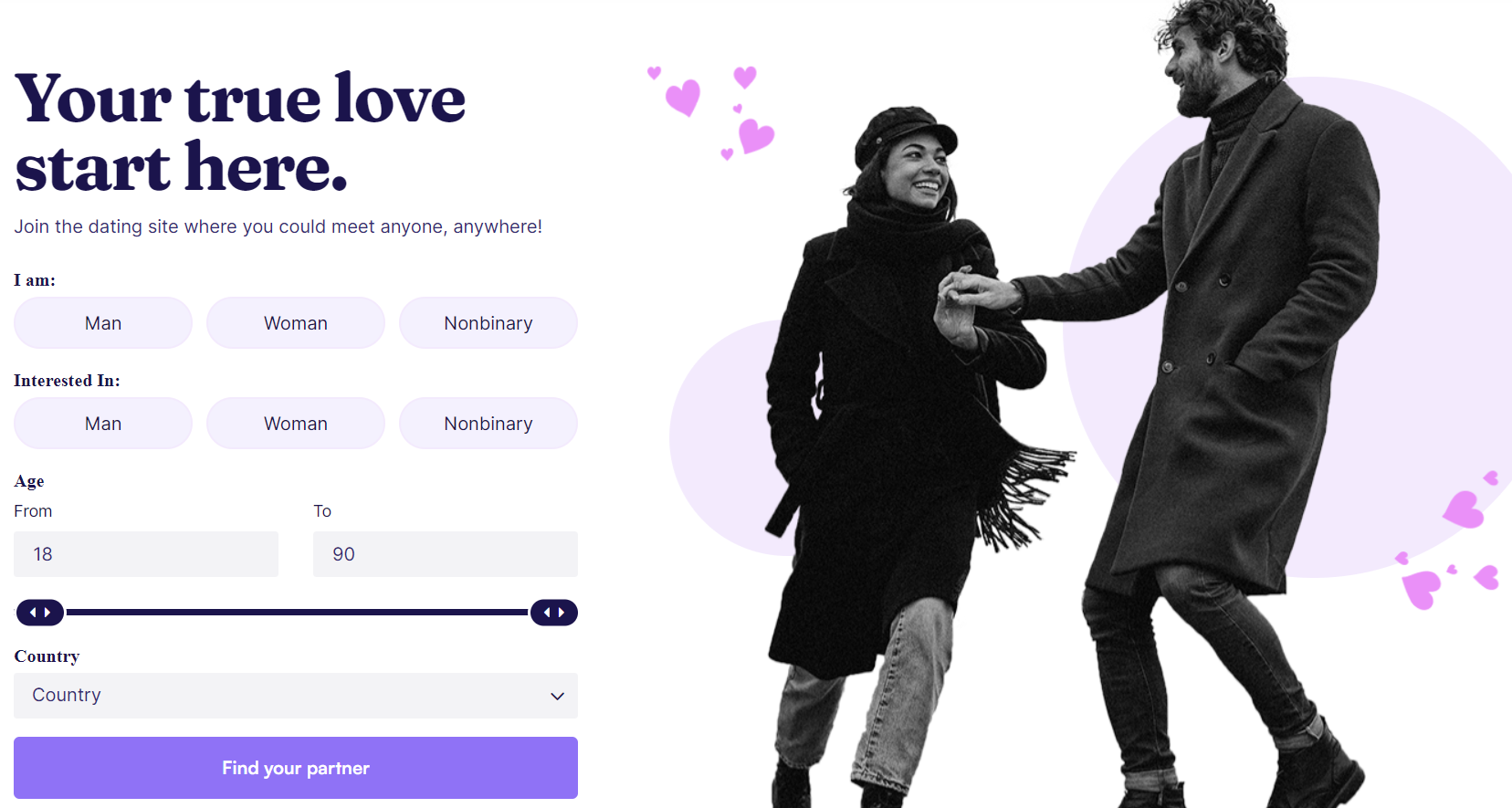Click the large pink heart top left
Image resolution: width=1512 pixels, height=808 pixels.
click(x=683, y=97)
